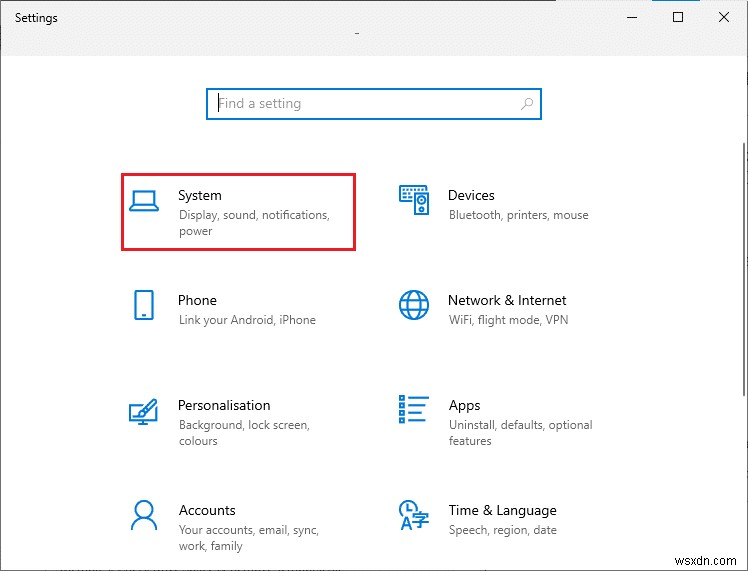Click the vertical scrollbar of Settings
748x571 pixels.
click(745, 269)
